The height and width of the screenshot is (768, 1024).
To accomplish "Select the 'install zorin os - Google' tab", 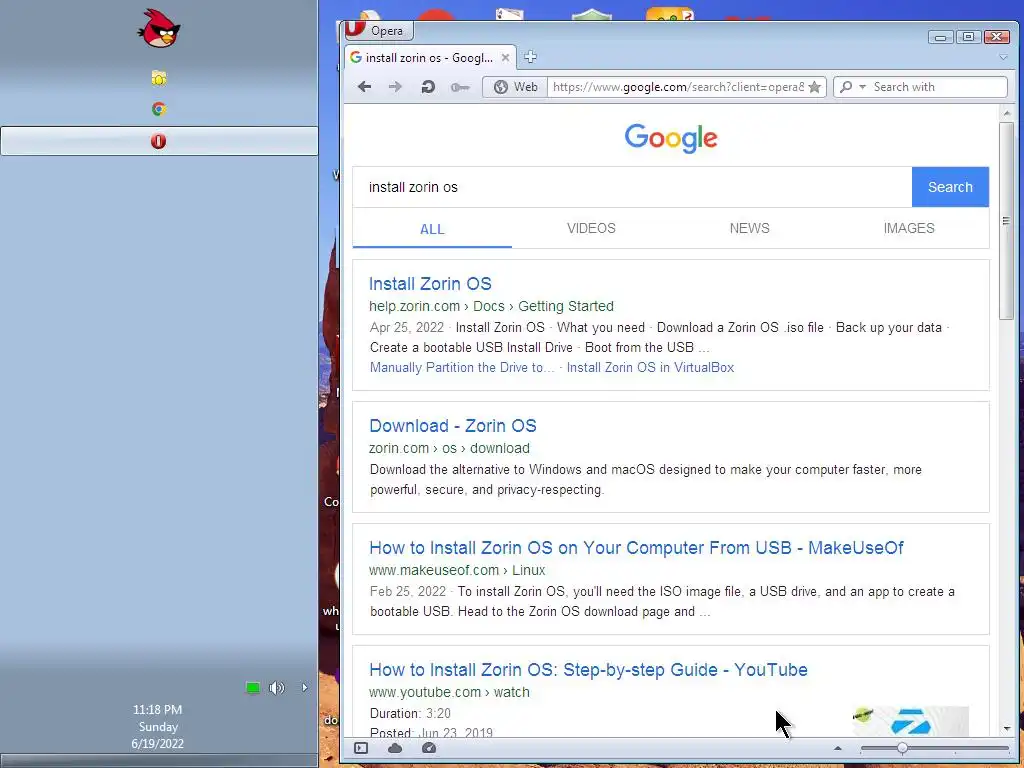I will (429, 57).
